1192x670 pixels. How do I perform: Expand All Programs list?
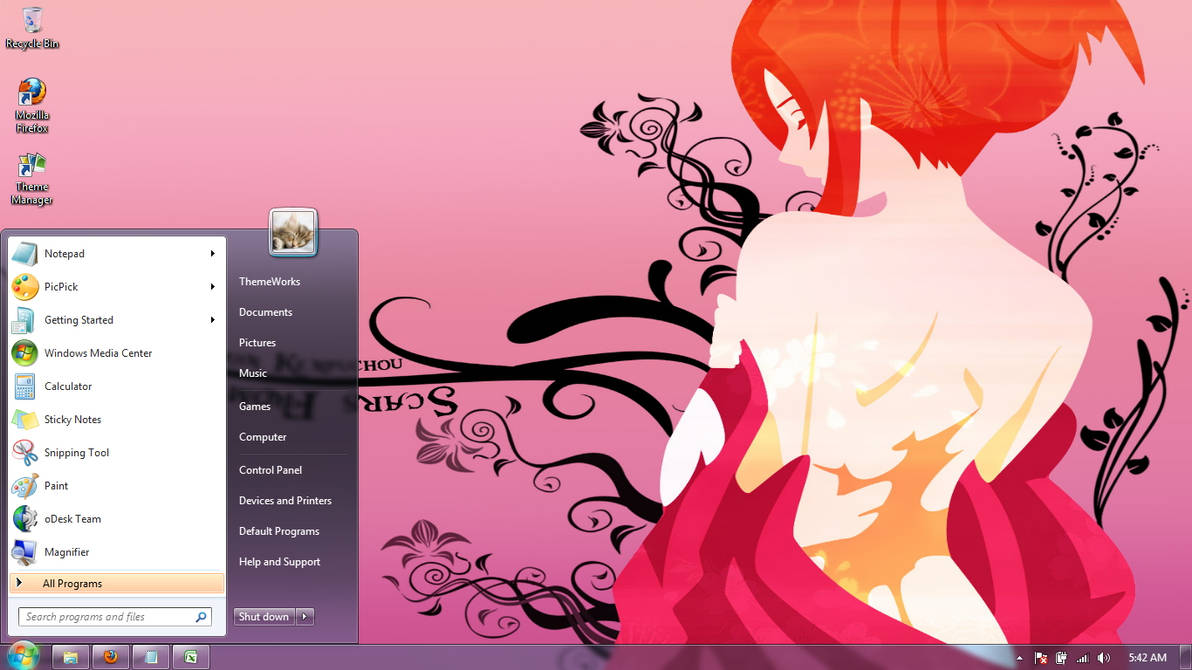point(117,583)
